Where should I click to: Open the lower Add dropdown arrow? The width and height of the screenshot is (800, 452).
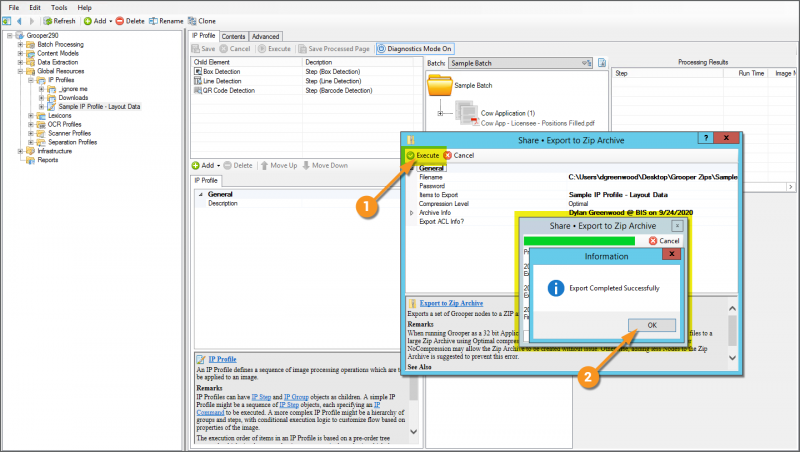click(218, 166)
